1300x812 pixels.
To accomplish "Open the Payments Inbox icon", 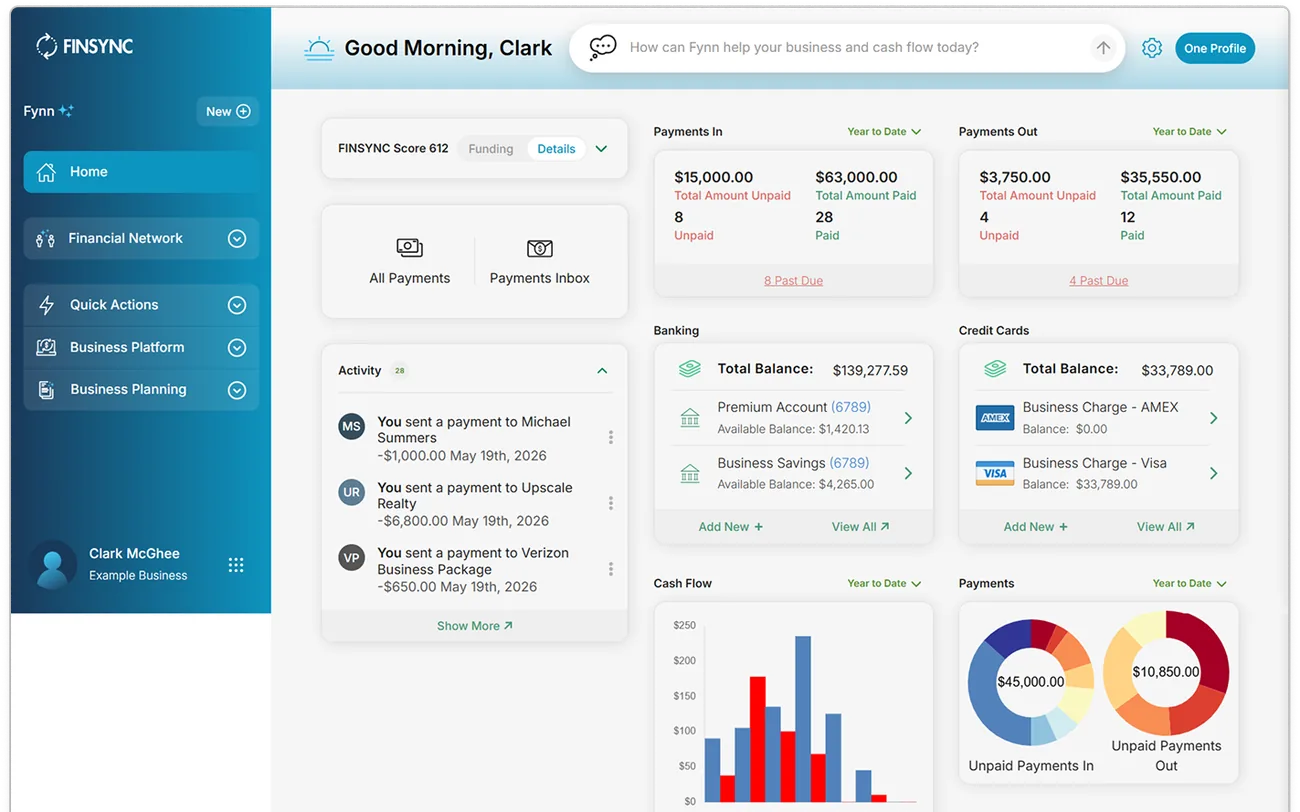I will pos(540,248).
